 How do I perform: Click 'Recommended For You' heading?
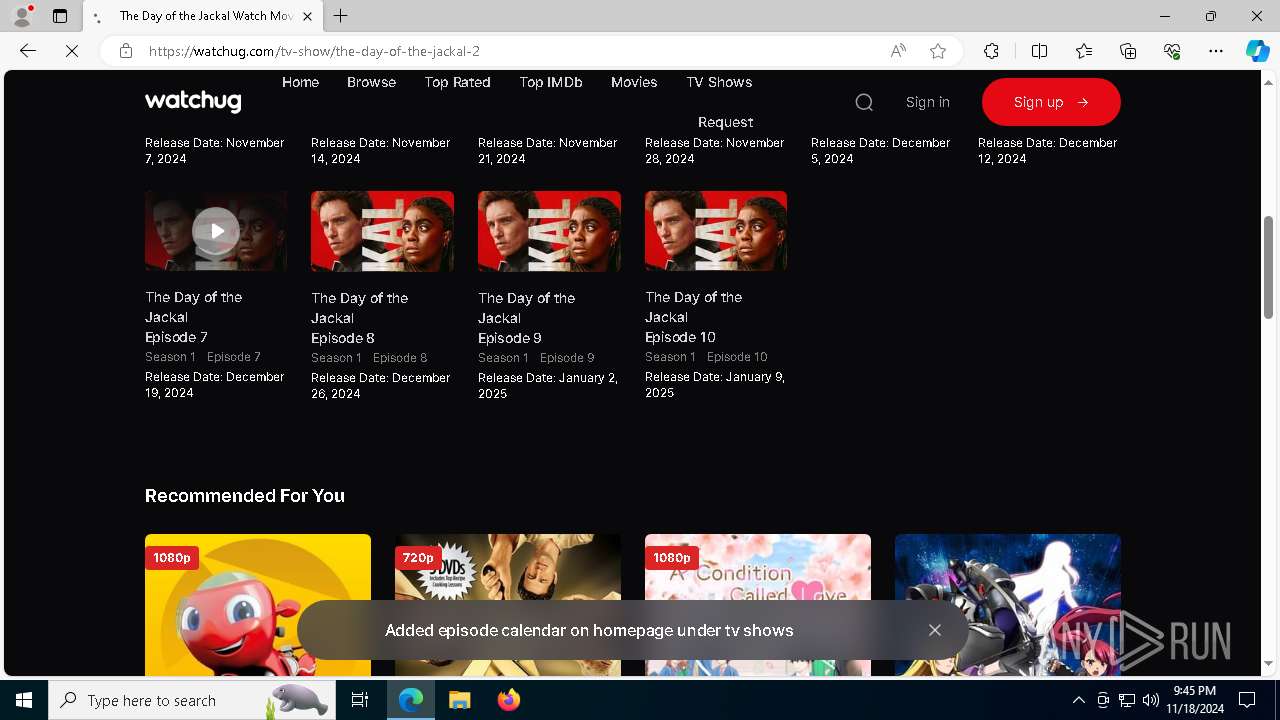click(x=245, y=496)
